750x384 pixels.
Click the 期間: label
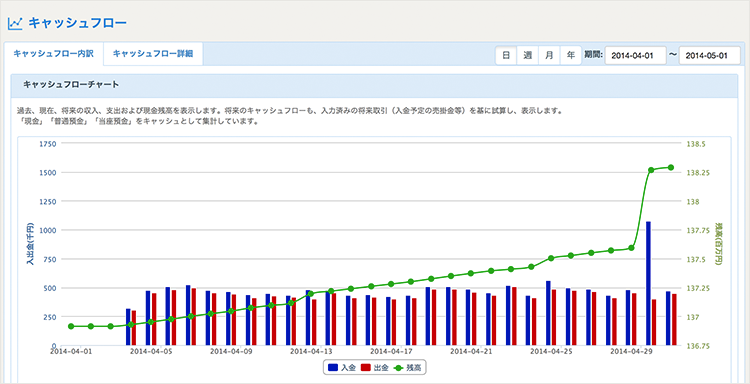(594, 55)
